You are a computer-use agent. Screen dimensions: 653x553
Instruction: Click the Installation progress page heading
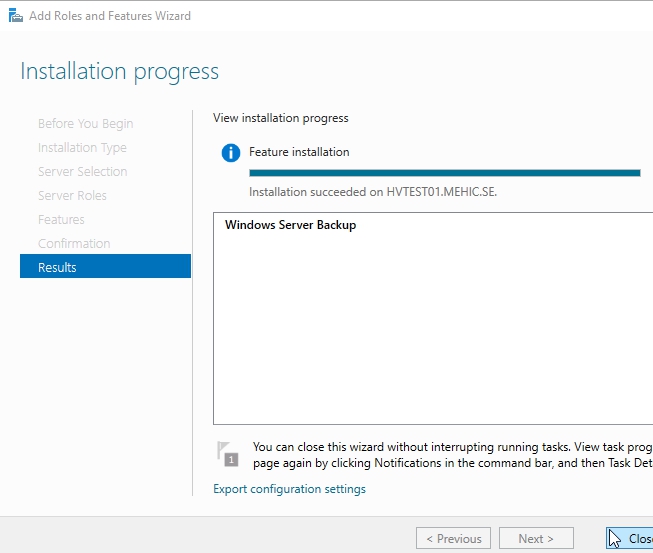click(119, 72)
